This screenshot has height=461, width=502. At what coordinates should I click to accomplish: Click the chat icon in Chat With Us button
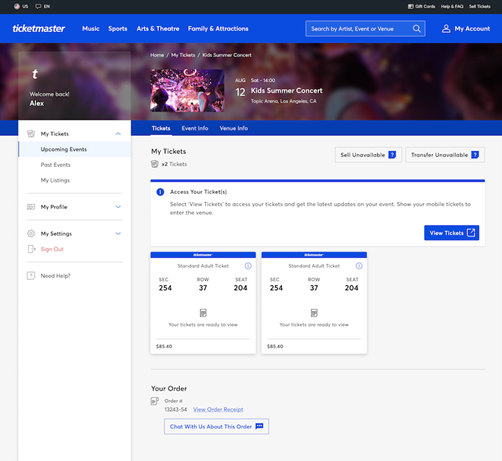[259, 426]
